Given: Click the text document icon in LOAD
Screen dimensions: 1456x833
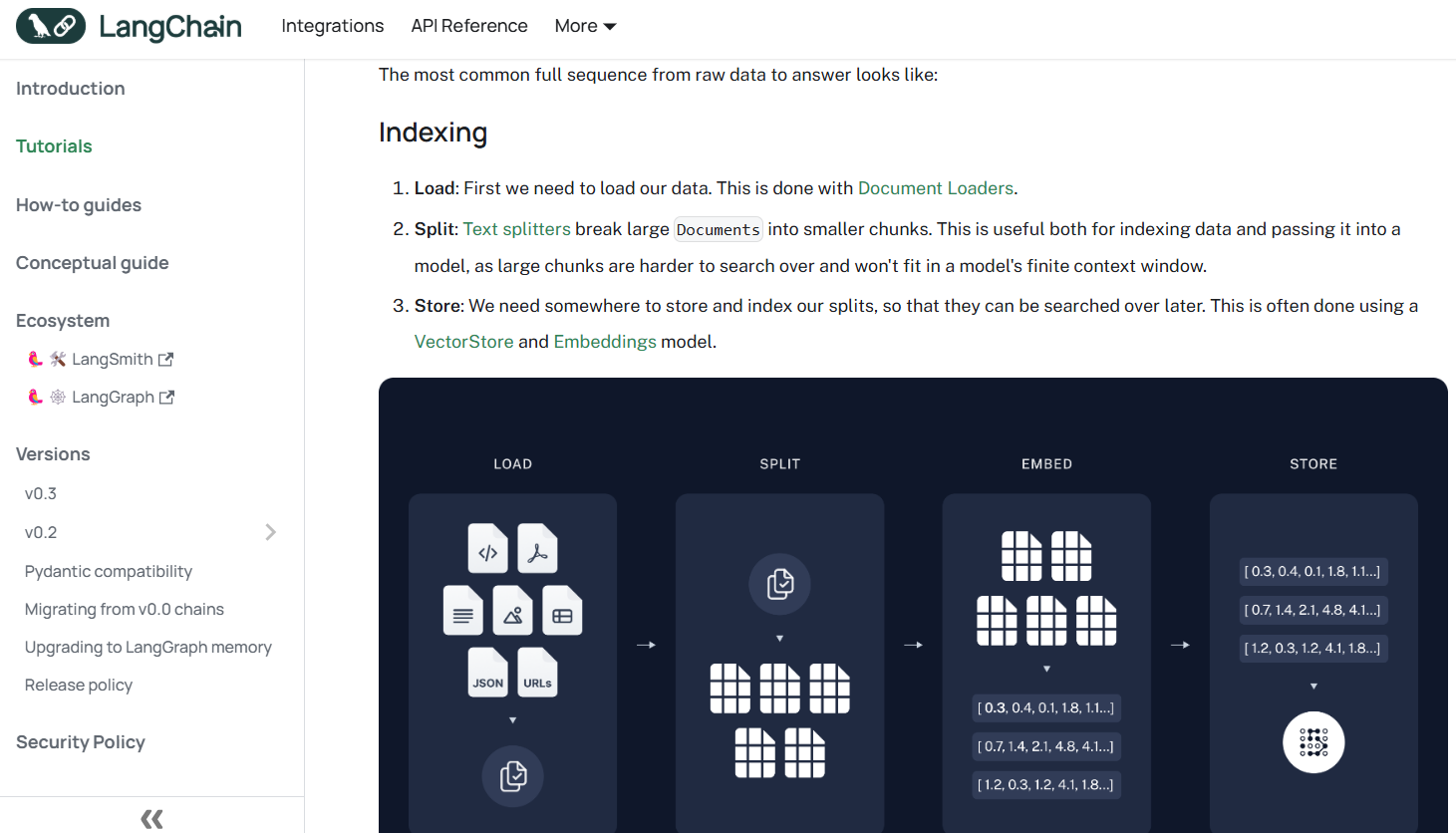Looking at the screenshot, I should 463,611.
